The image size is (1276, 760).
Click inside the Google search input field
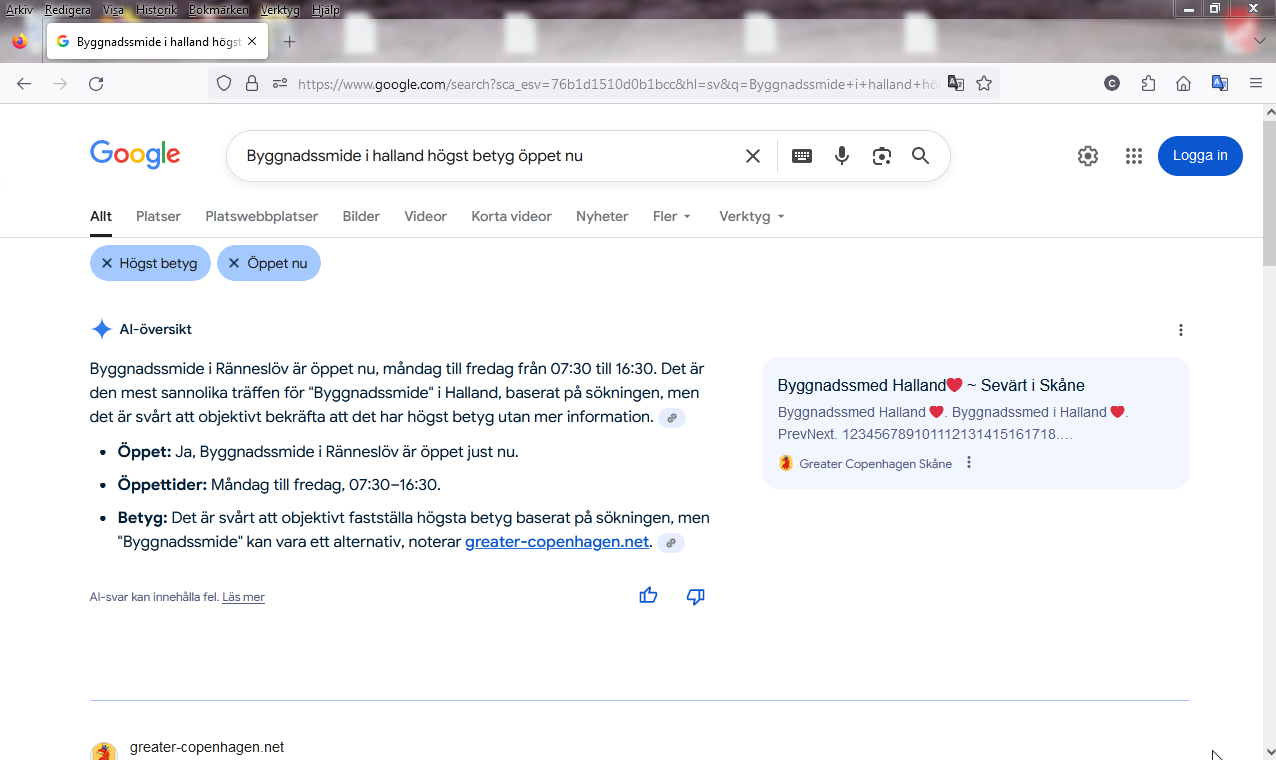click(480, 156)
